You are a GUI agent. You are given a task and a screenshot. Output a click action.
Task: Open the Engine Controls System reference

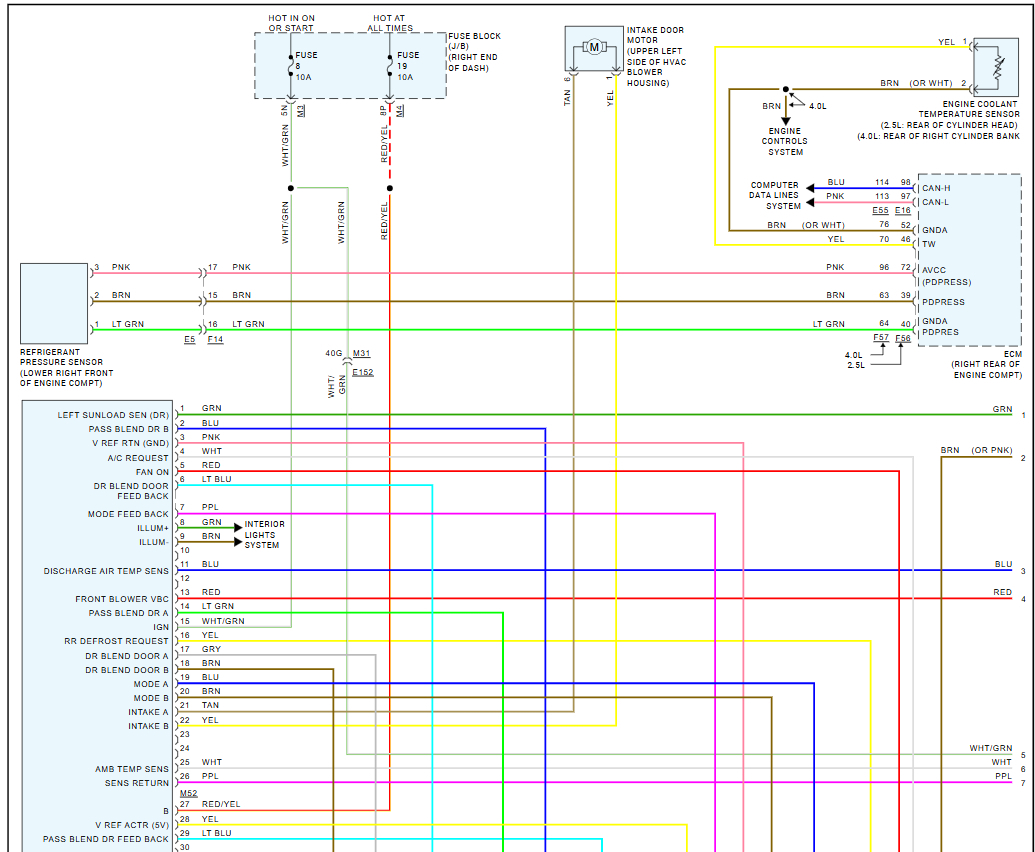(786, 141)
